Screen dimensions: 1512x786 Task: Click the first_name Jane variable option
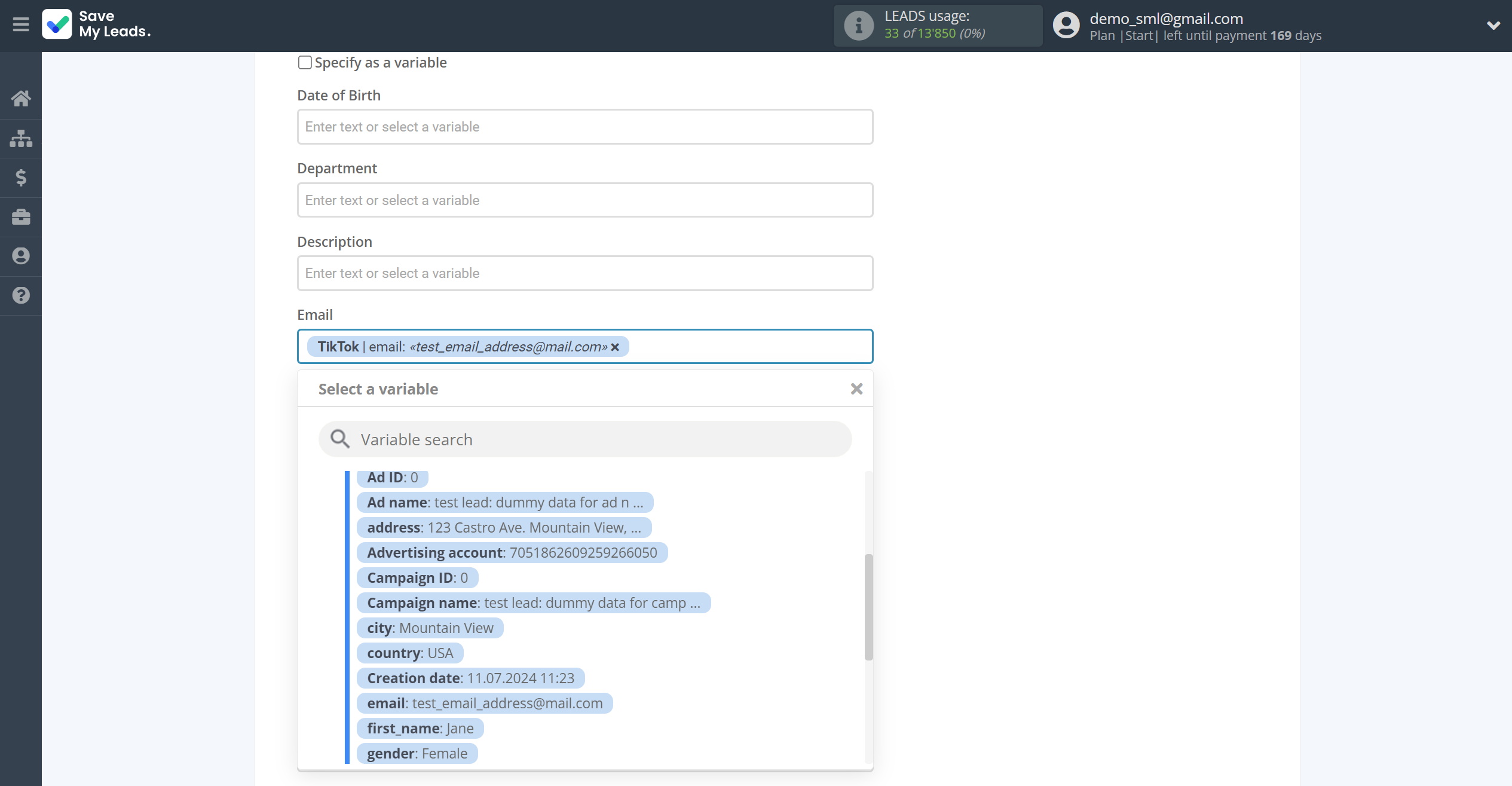(x=420, y=728)
